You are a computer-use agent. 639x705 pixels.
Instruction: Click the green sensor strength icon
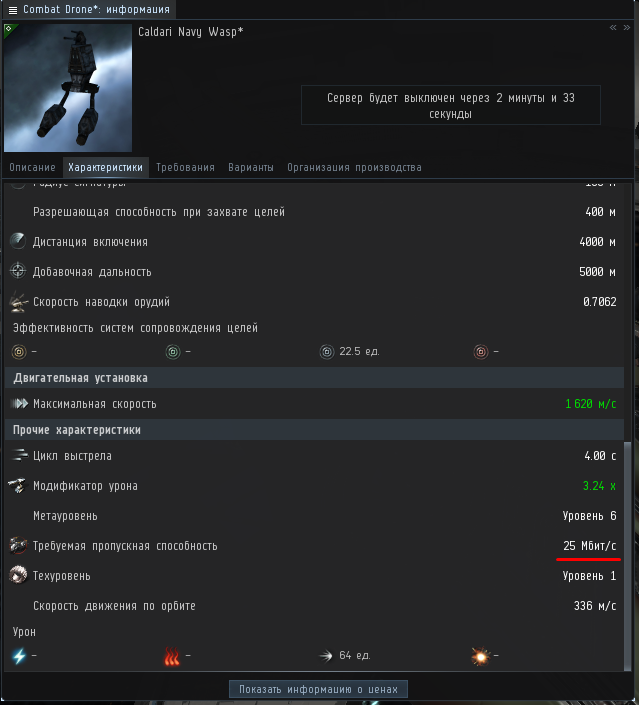[173, 352]
